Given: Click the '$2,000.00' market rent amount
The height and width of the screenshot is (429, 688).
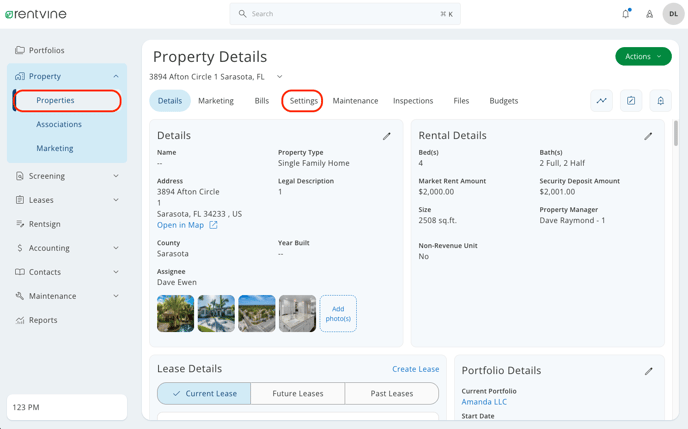Looking at the screenshot, I should tap(436, 192).
